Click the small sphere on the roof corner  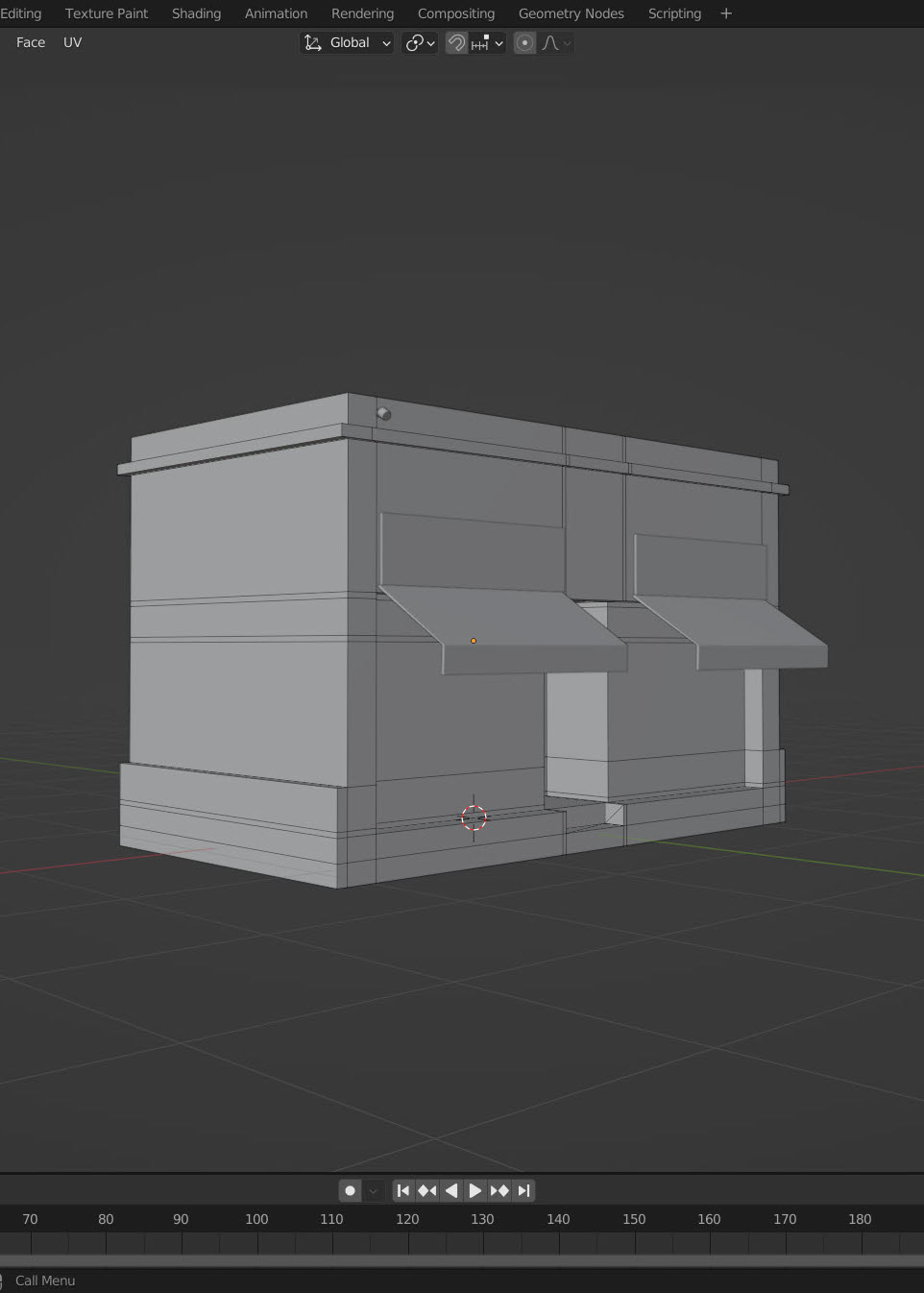[x=383, y=414]
